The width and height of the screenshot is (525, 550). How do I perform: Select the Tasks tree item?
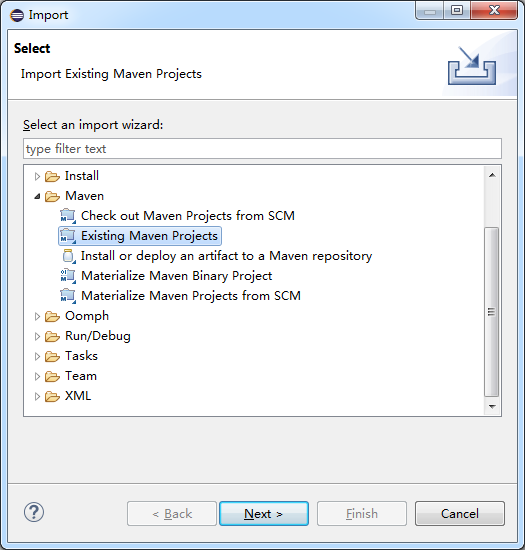(81, 356)
